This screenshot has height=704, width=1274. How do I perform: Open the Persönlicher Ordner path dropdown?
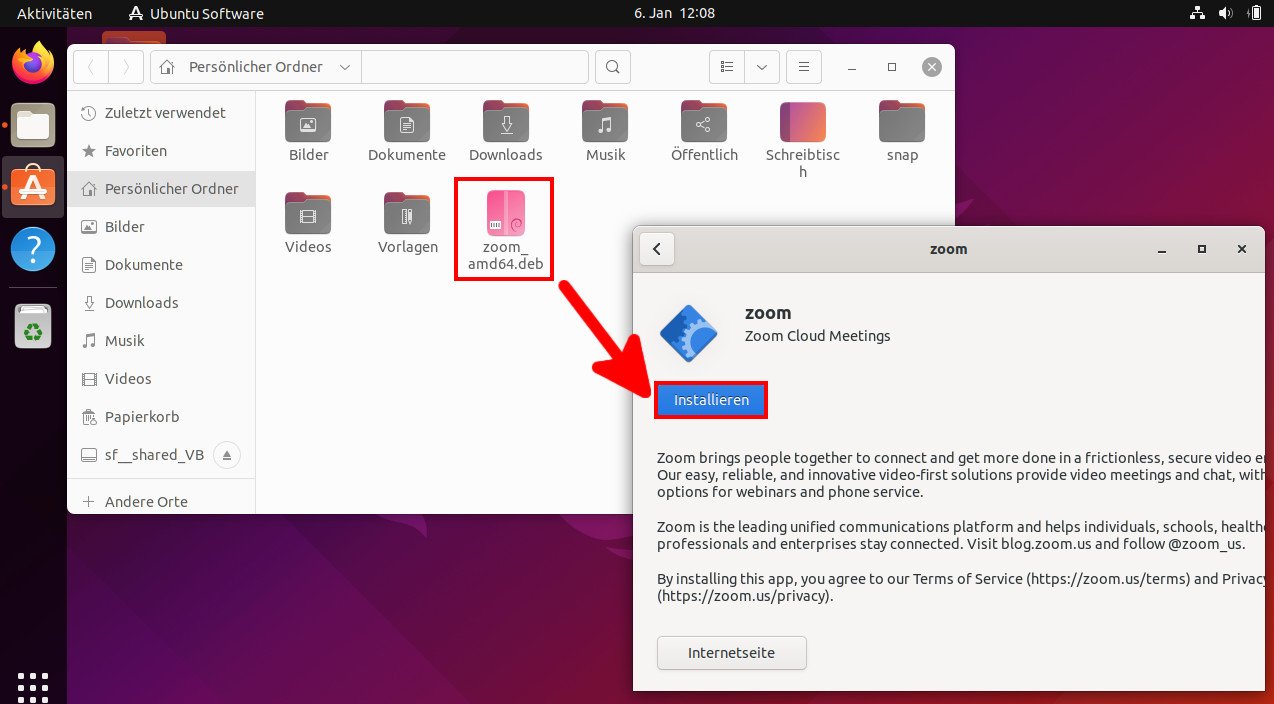pyautogui.click(x=344, y=66)
